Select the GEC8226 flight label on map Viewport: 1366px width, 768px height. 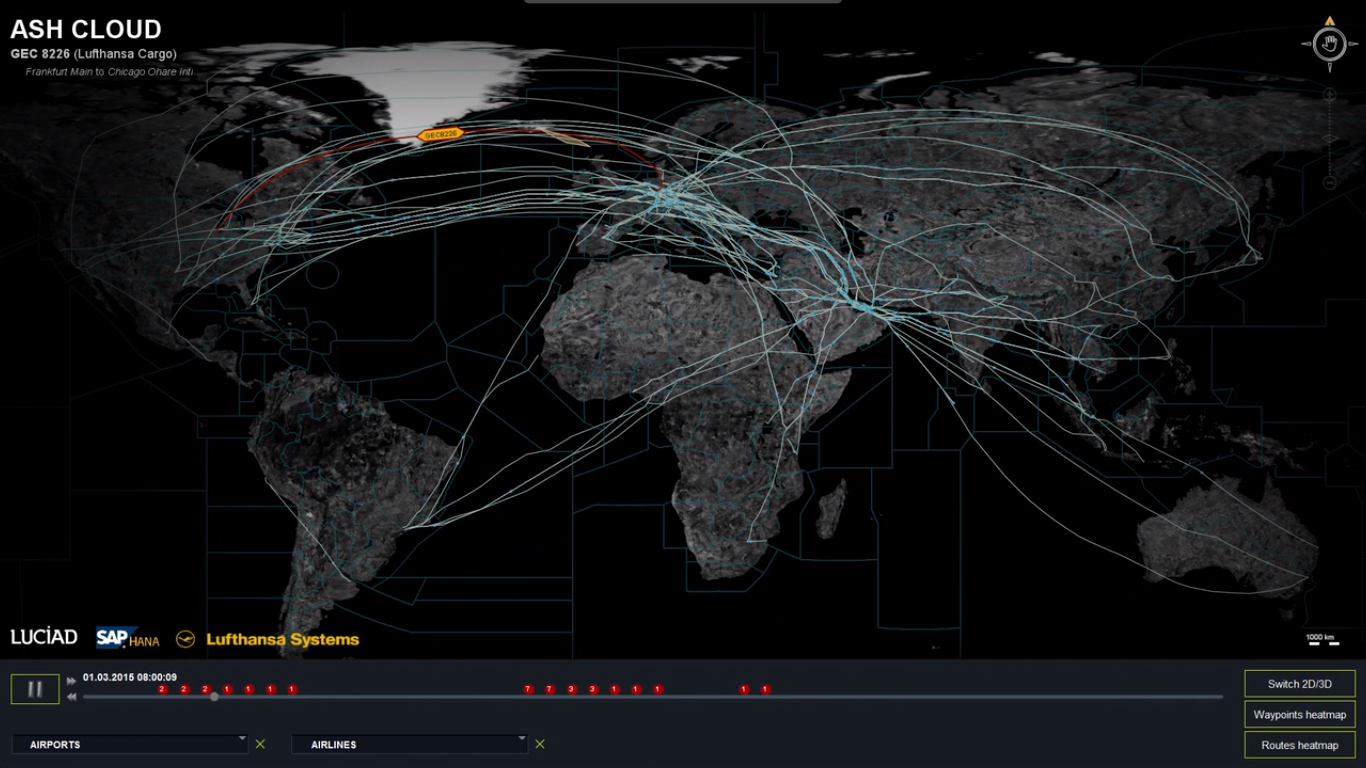[440, 134]
